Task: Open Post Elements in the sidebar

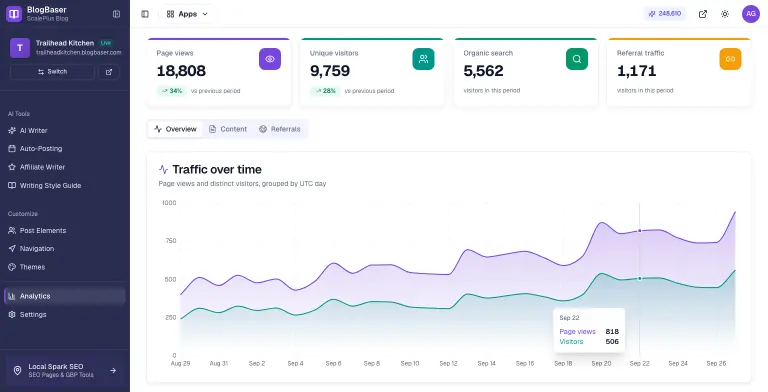Action: [x=65, y=230]
